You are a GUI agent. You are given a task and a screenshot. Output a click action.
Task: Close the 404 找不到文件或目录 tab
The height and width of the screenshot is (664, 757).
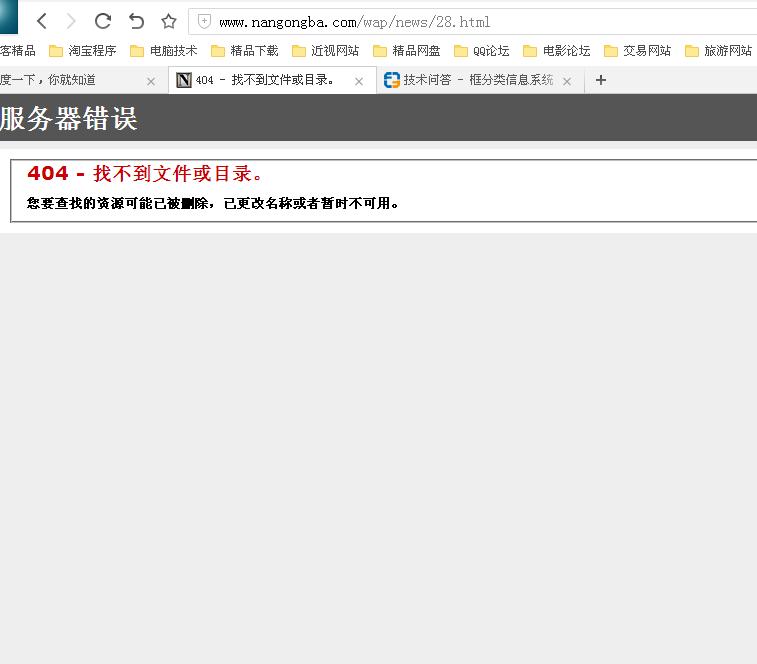coord(359,81)
